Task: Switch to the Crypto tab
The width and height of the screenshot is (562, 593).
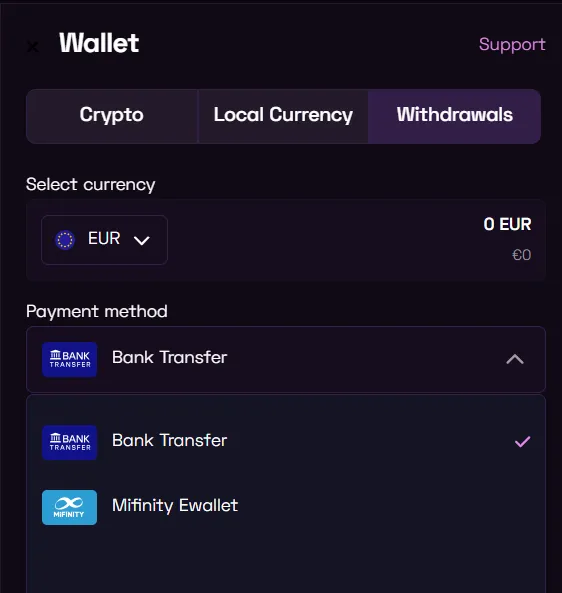Action: tap(112, 116)
